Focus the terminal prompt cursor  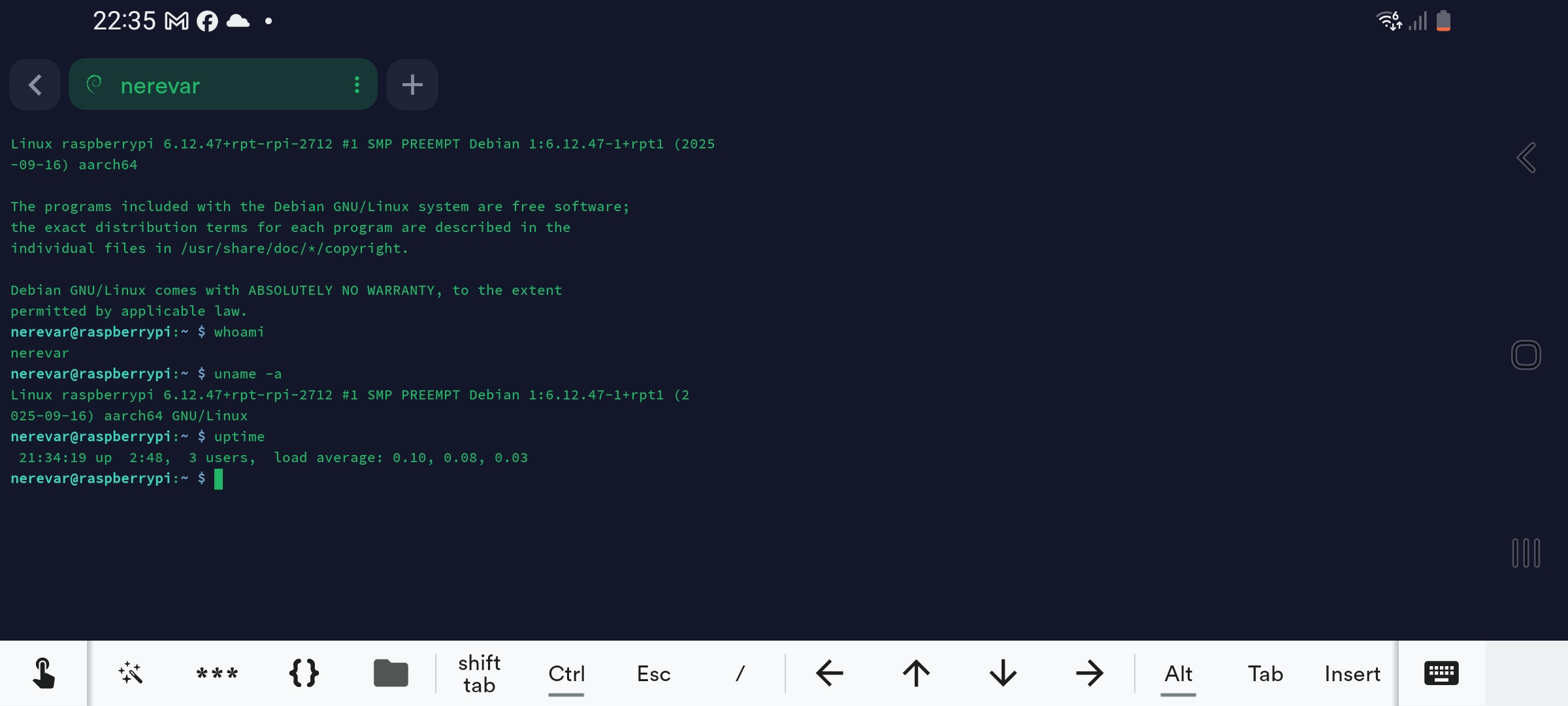click(x=219, y=479)
